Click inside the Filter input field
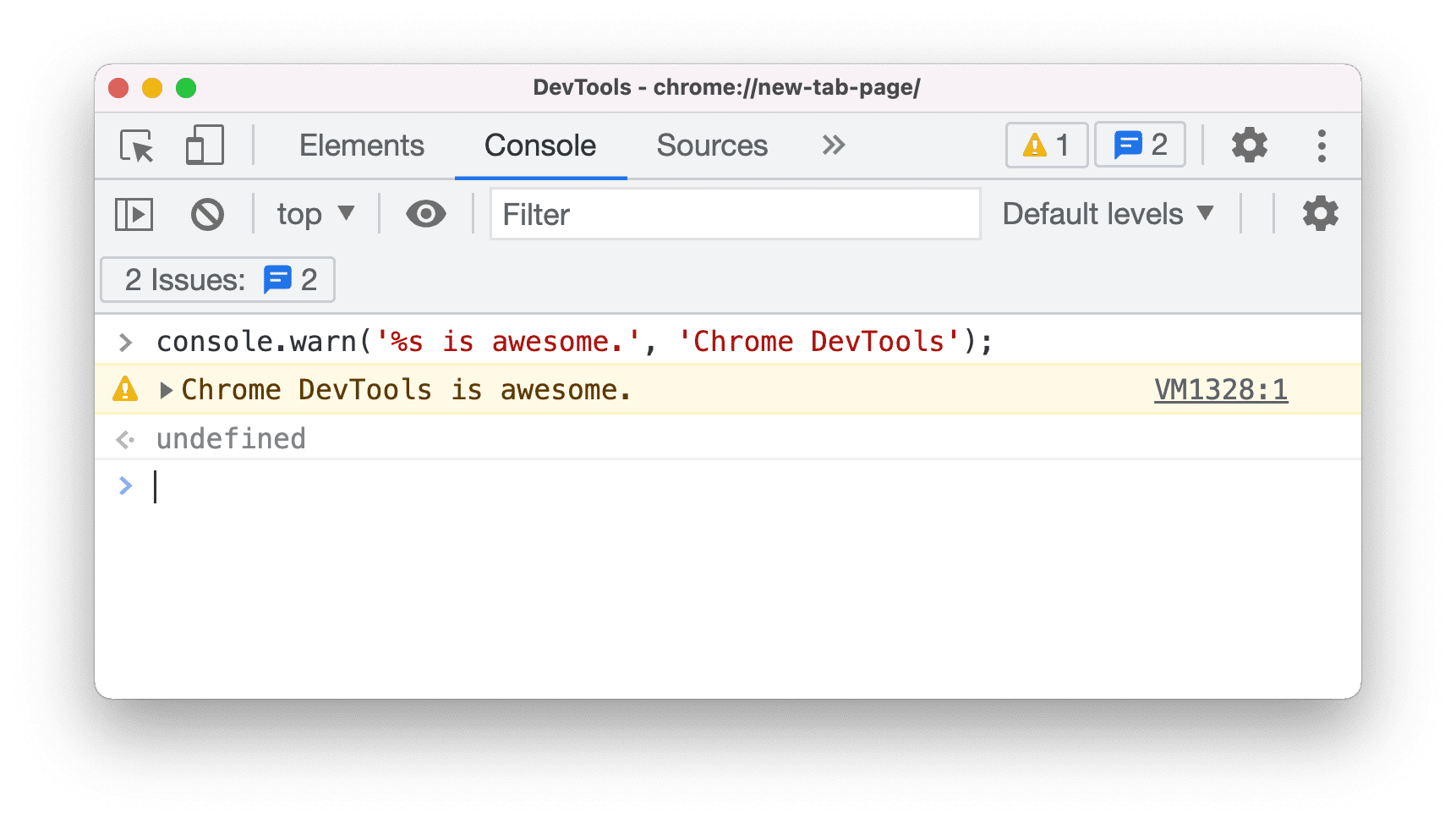The image size is (1456, 824). 734,214
